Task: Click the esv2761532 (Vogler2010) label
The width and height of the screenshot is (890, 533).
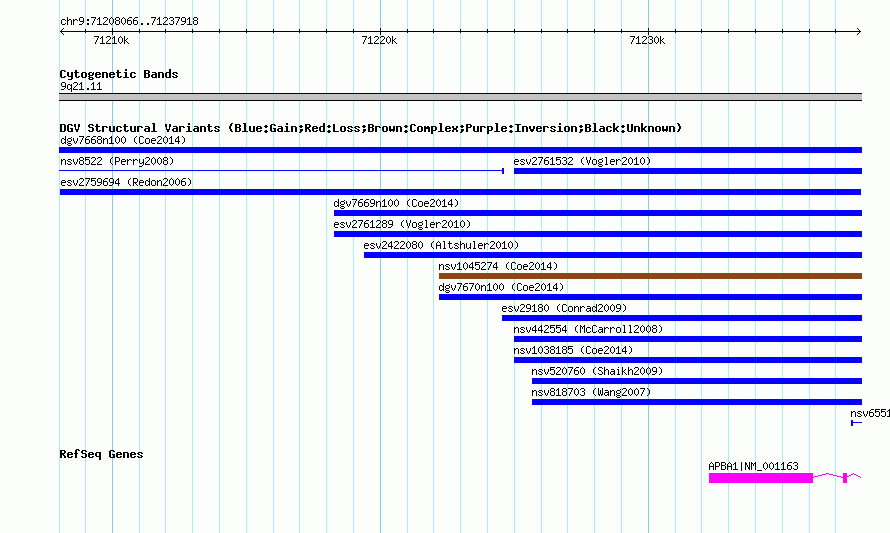Action: (582, 161)
